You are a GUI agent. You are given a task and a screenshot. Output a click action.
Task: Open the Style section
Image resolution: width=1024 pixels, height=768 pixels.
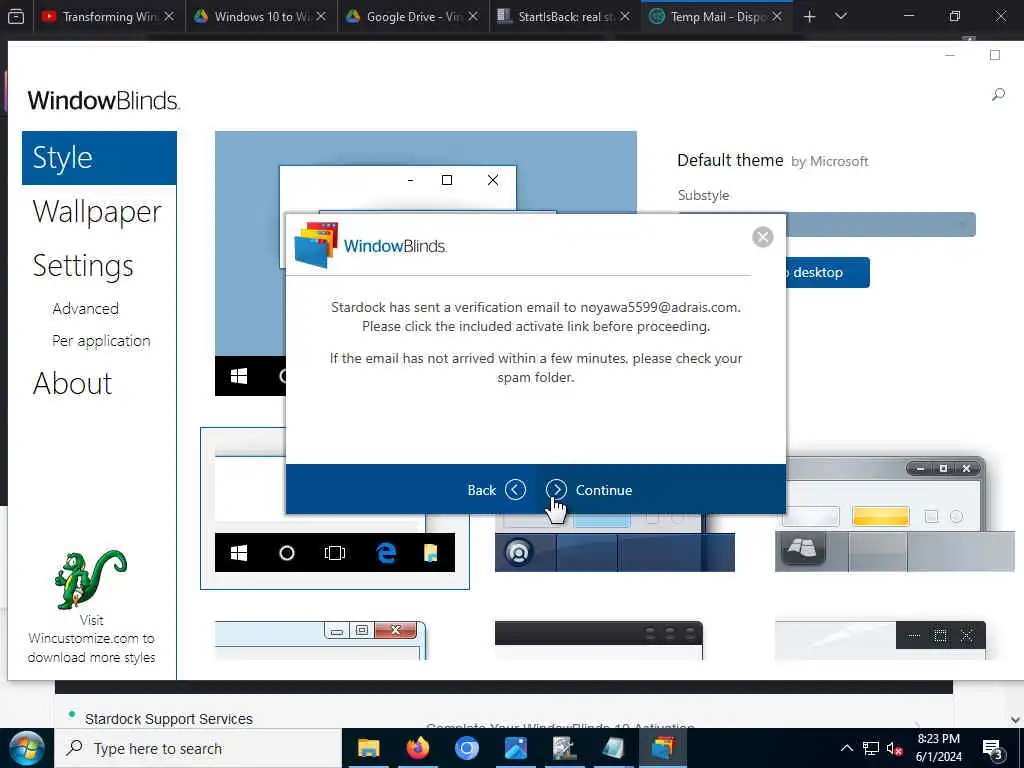[x=99, y=158]
